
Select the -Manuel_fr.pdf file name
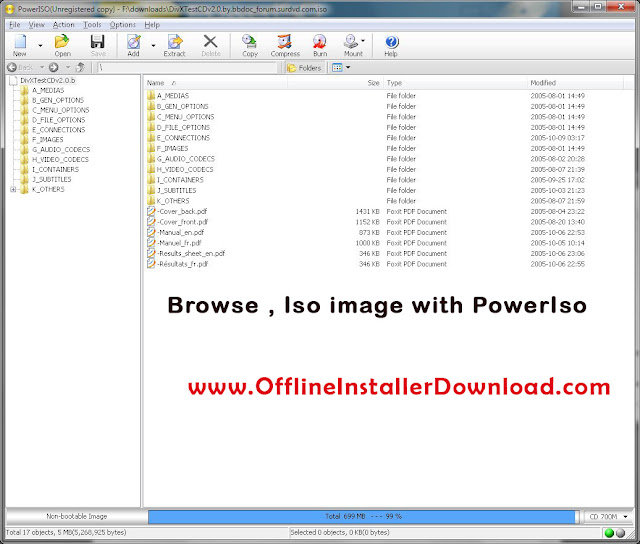pos(179,243)
